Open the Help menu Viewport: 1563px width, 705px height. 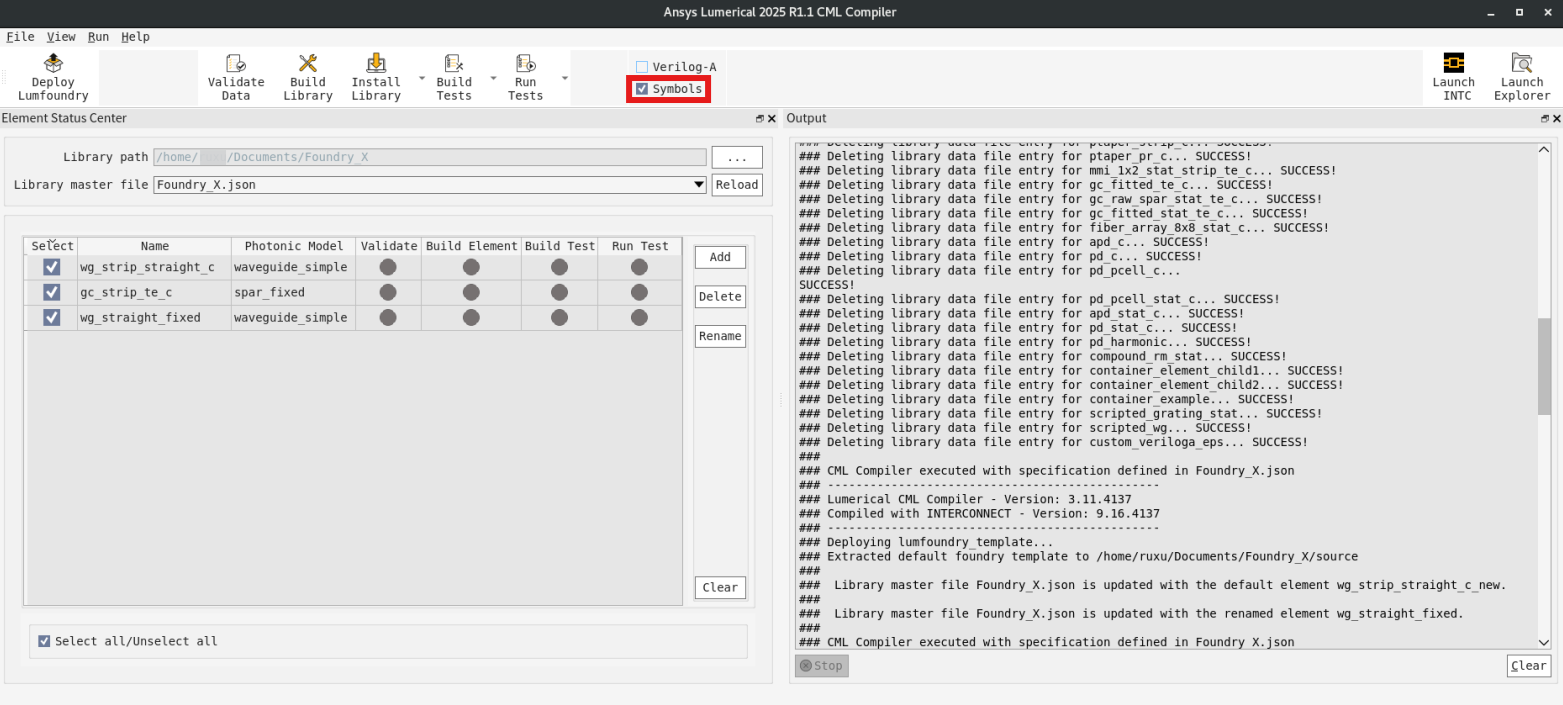[x=135, y=37]
